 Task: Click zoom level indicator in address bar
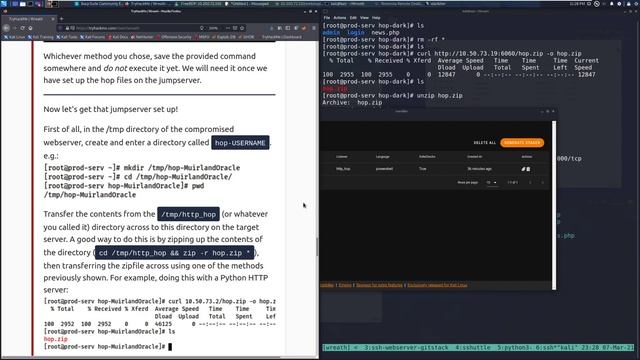pyautogui.click(x=213, y=28)
